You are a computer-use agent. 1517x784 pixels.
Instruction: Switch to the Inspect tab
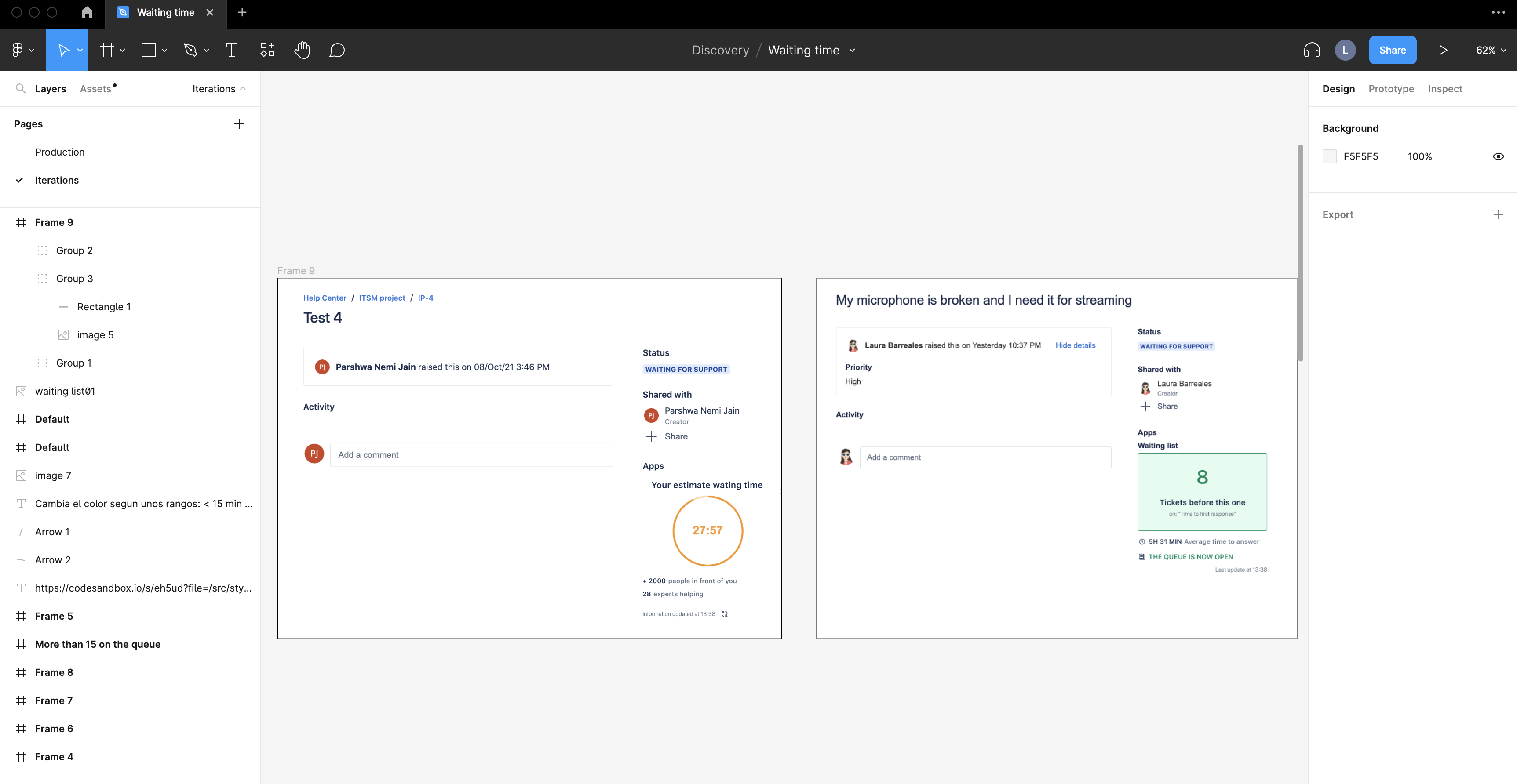click(1445, 88)
